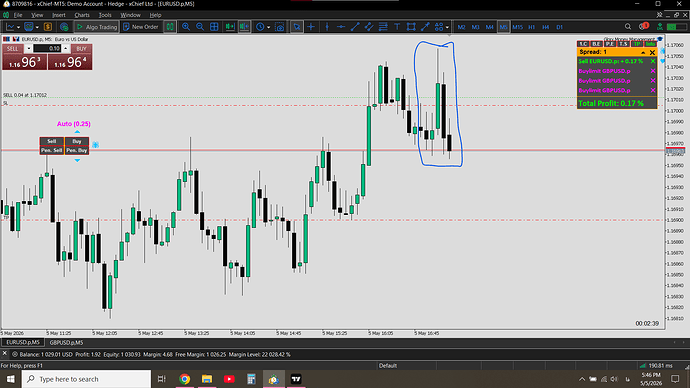Click the green candlestick chart icon
Viewport: 690px width, 388px height.
(x=170, y=27)
